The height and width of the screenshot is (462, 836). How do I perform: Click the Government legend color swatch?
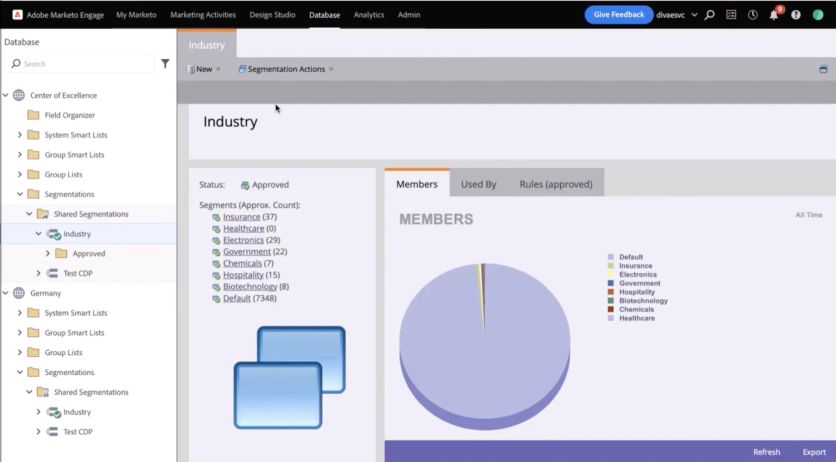pyautogui.click(x=611, y=283)
